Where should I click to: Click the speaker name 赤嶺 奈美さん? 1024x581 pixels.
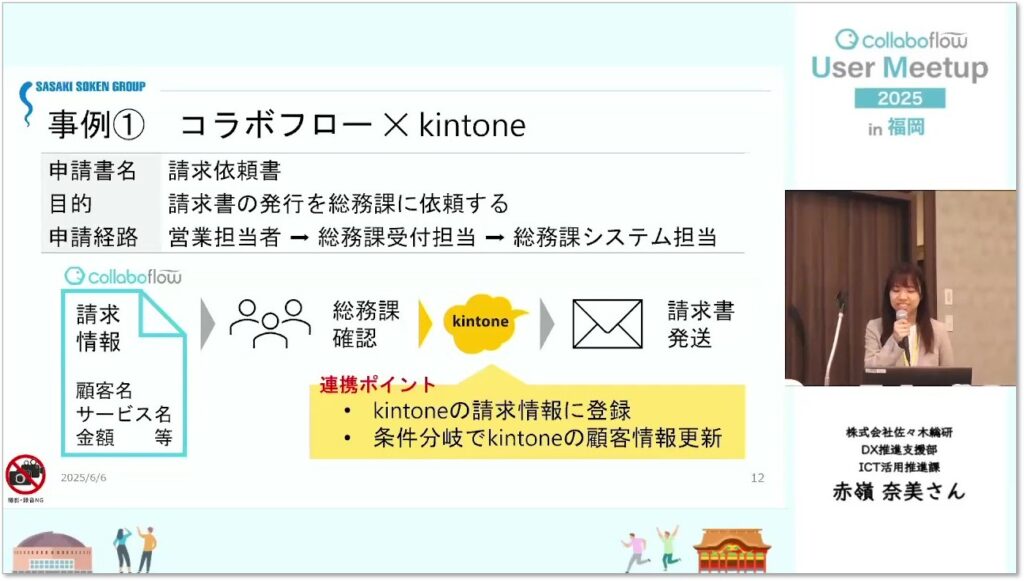point(899,492)
